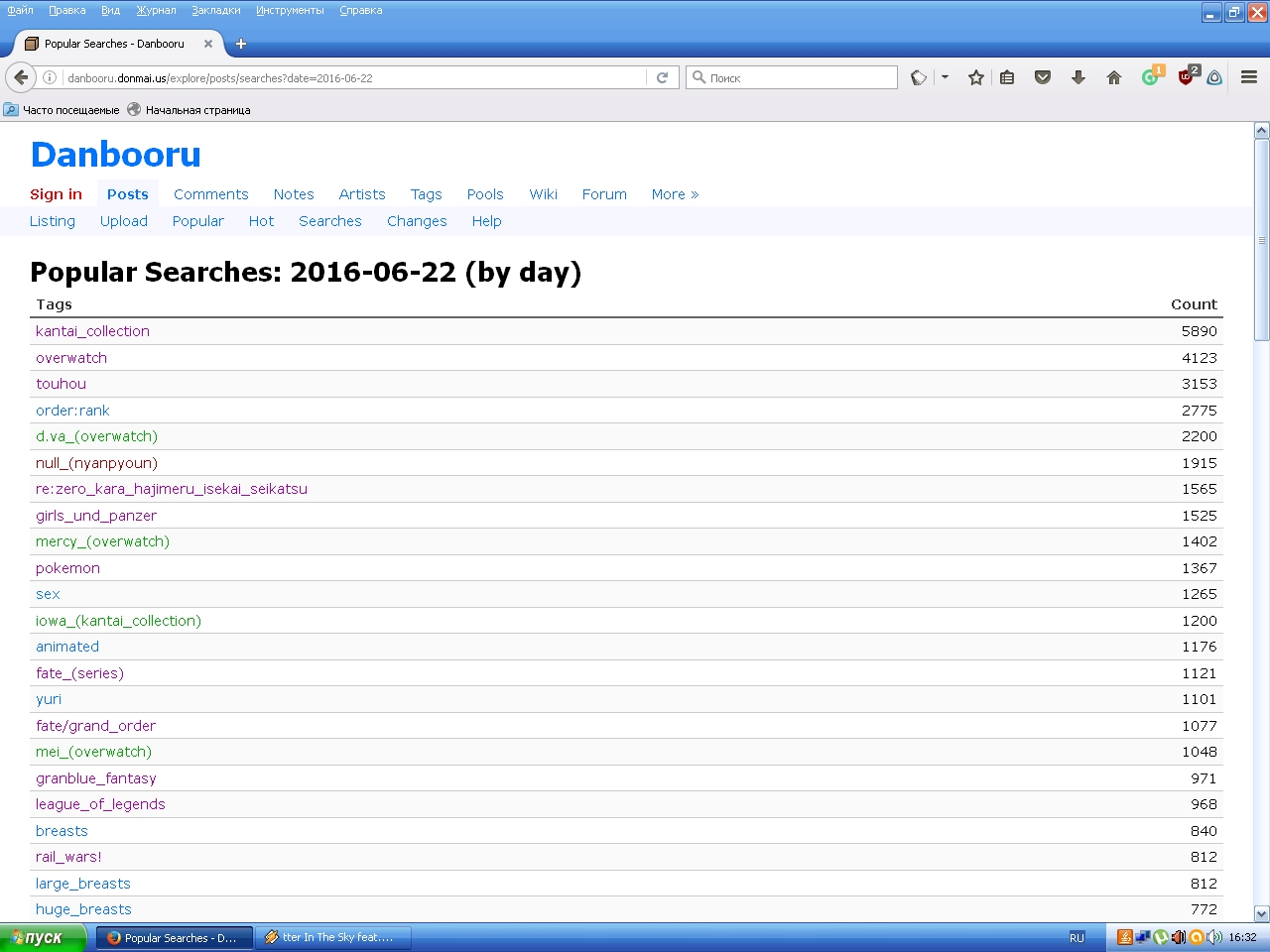Go to home page via house icon
The width and height of the screenshot is (1270, 952).
[x=1114, y=77]
